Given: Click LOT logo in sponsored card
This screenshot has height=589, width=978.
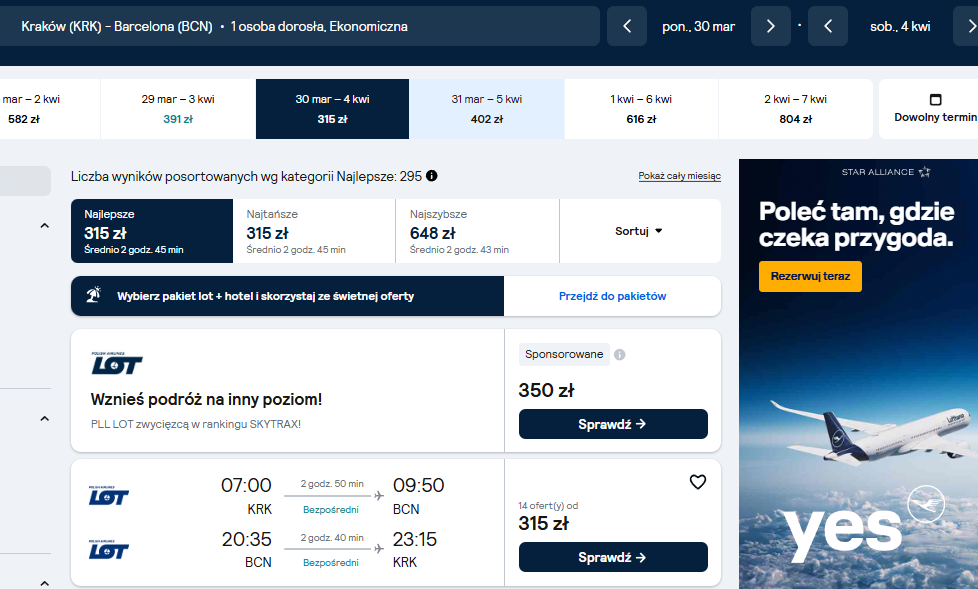Looking at the screenshot, I should click(x=117, y=364).
